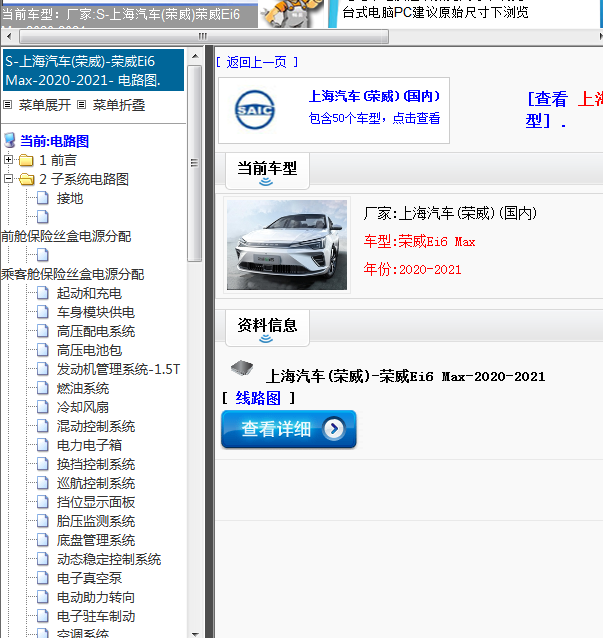Screen dimensions: 603x638
Task: Click the 当前:电路图 root label
Action: [55, 141]
